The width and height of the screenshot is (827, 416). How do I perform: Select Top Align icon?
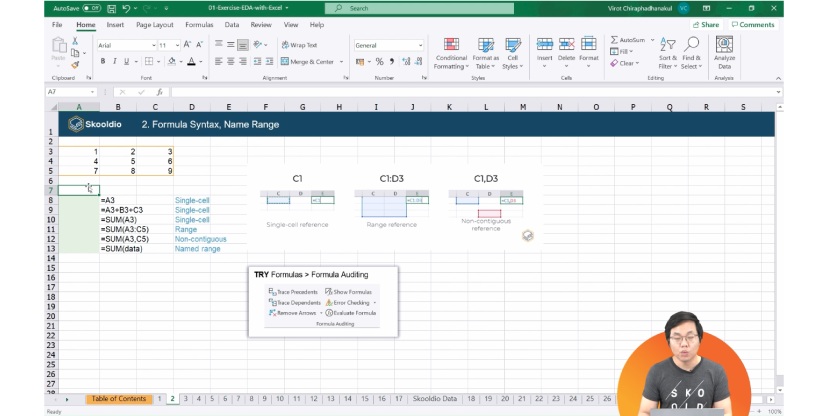pos(218,45)
